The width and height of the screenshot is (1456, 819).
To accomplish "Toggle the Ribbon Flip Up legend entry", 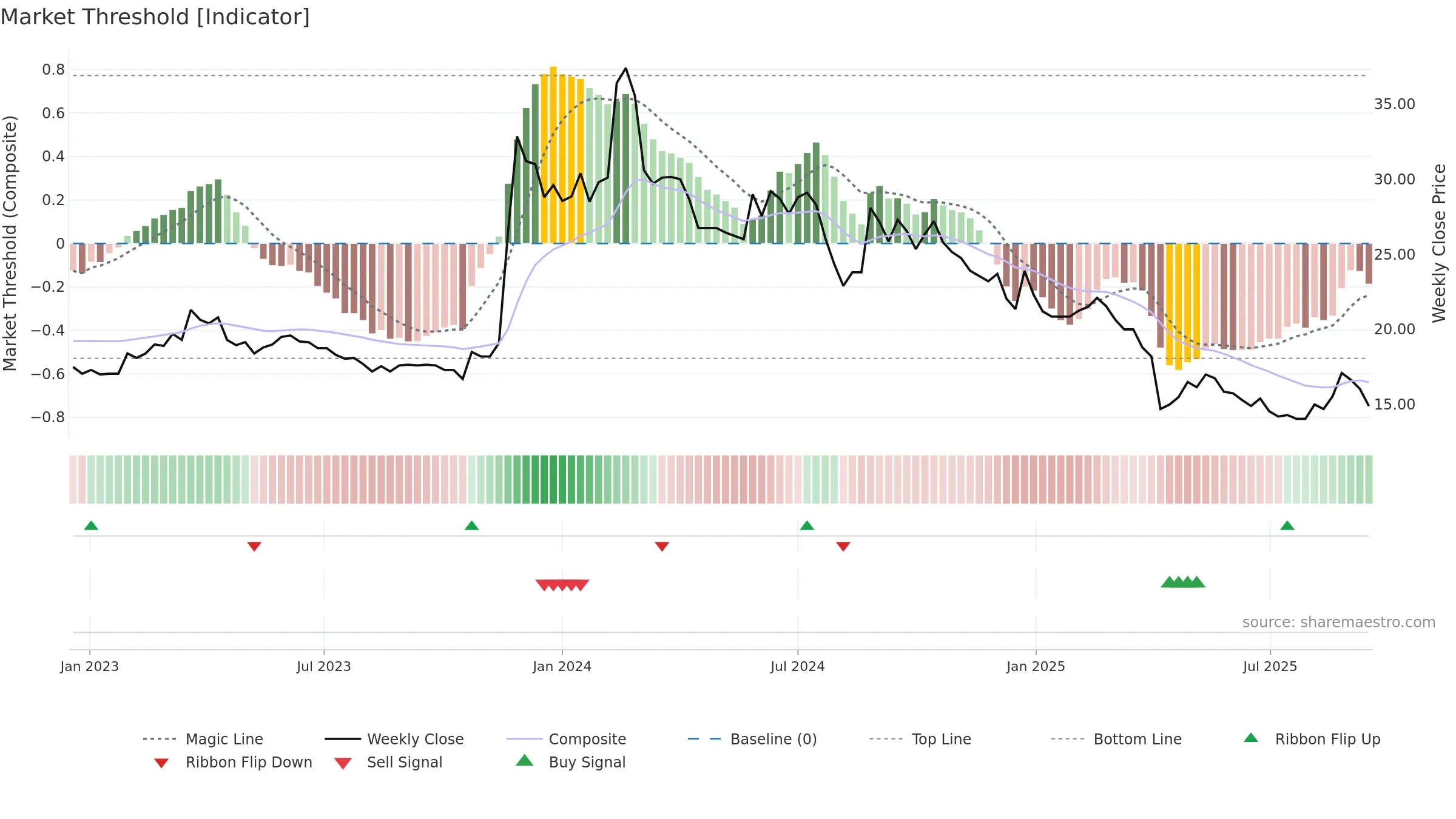I will point(1312,739).
